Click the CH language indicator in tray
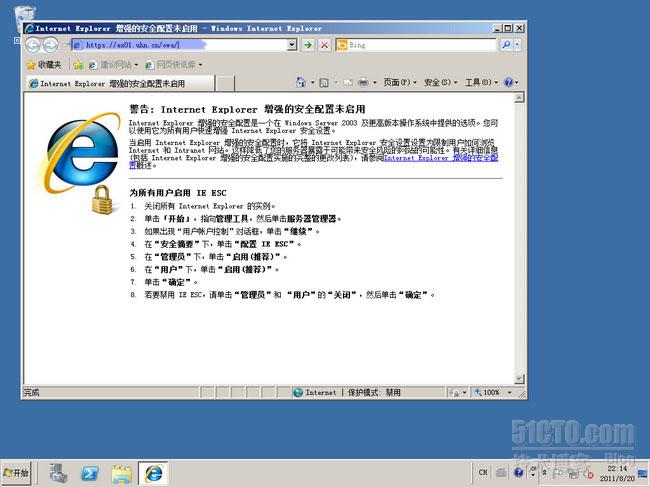 483,472
